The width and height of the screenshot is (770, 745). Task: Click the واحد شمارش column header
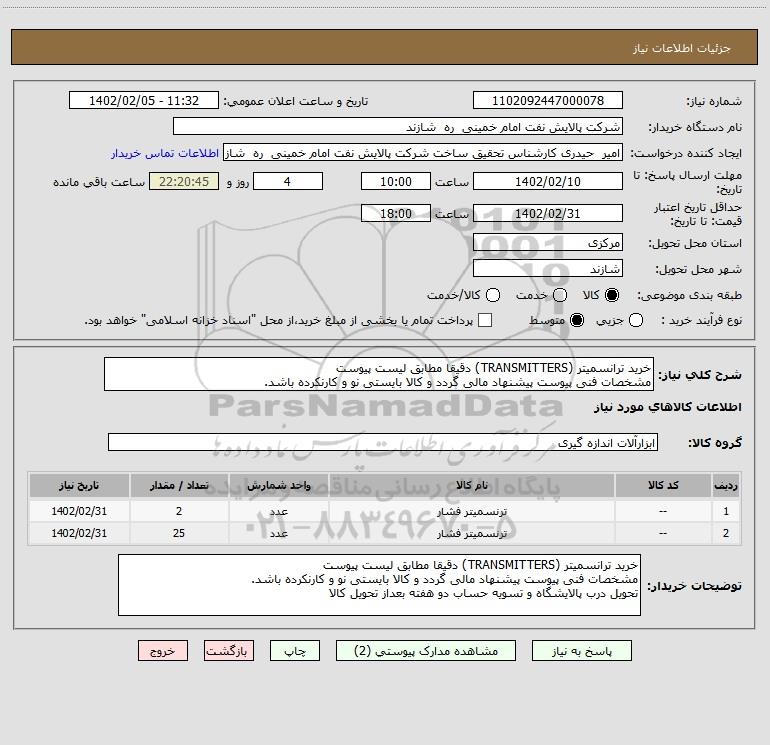click(x=278, y=485)
